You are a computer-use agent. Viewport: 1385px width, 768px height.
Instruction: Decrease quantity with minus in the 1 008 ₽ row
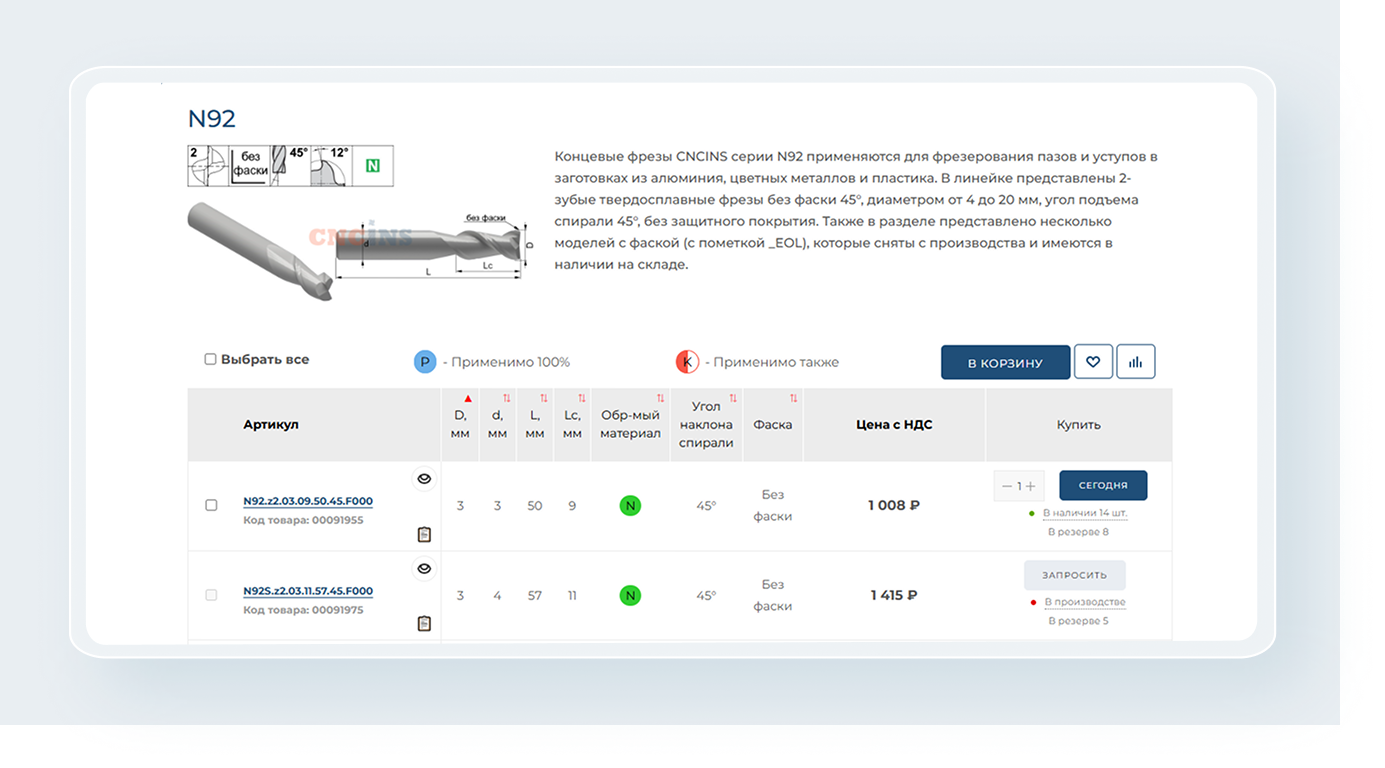point(1007,486)
